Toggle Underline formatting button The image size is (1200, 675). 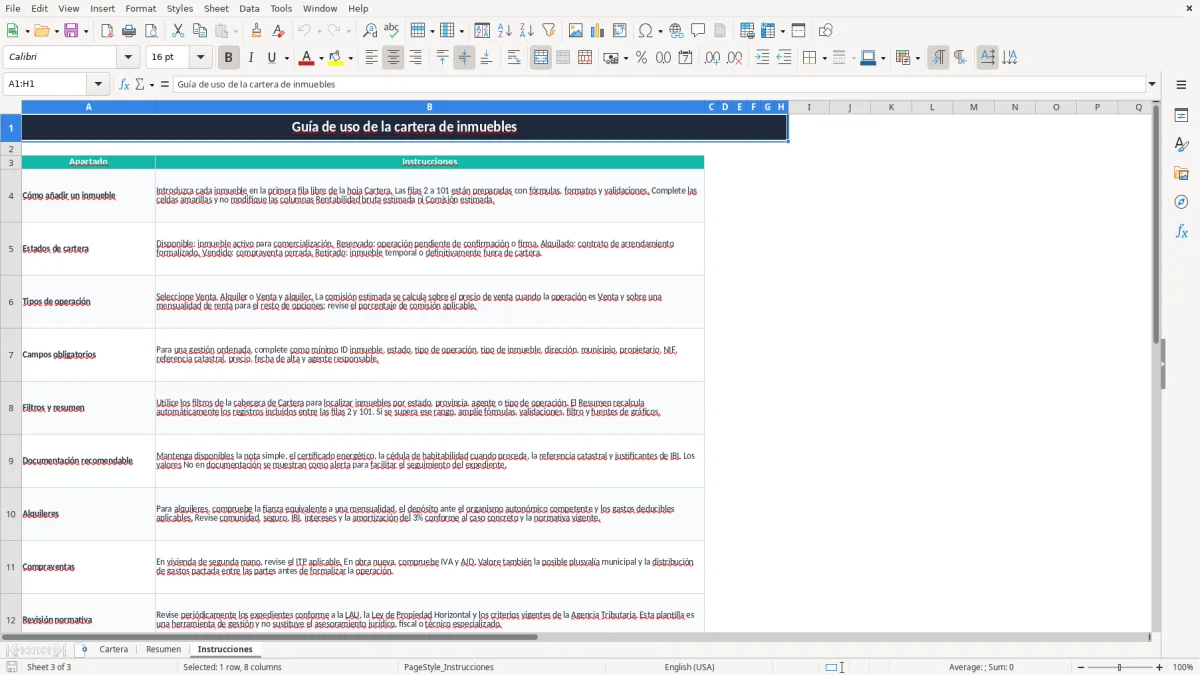pos(271,58)
